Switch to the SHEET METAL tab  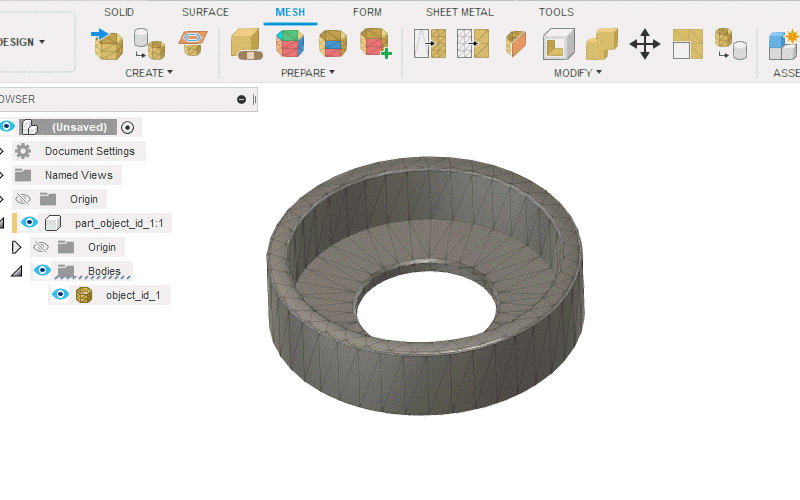point(460,12)
